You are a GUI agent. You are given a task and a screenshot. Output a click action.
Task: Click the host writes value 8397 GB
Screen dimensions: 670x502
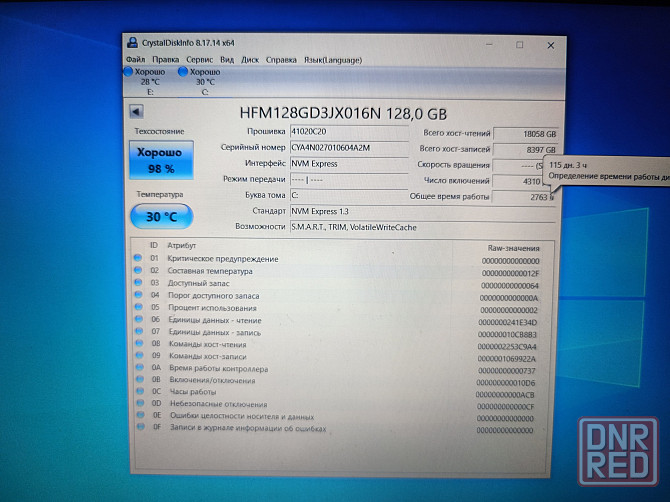[525, 150]
